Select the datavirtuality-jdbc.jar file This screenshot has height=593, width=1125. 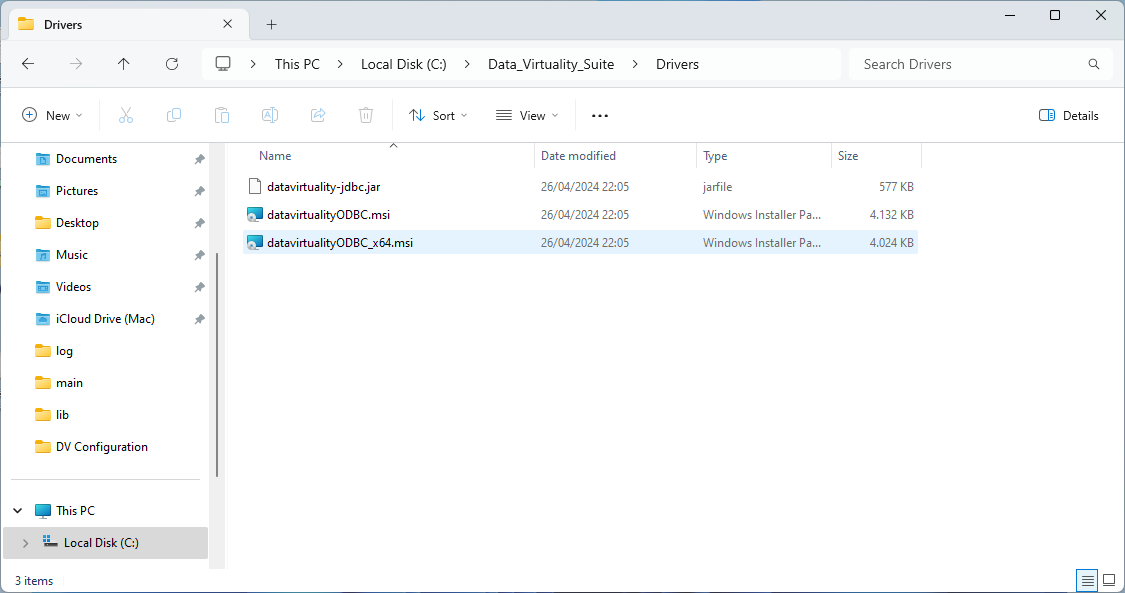323,187
